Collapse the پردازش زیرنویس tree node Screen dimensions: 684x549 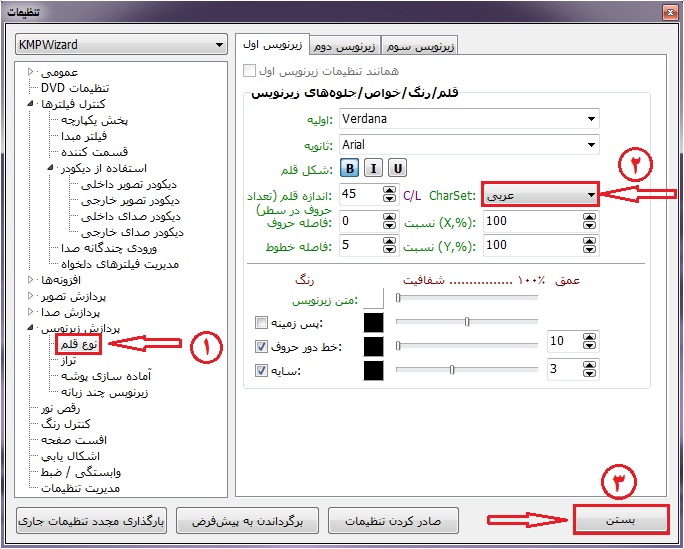tap(31, 327)
